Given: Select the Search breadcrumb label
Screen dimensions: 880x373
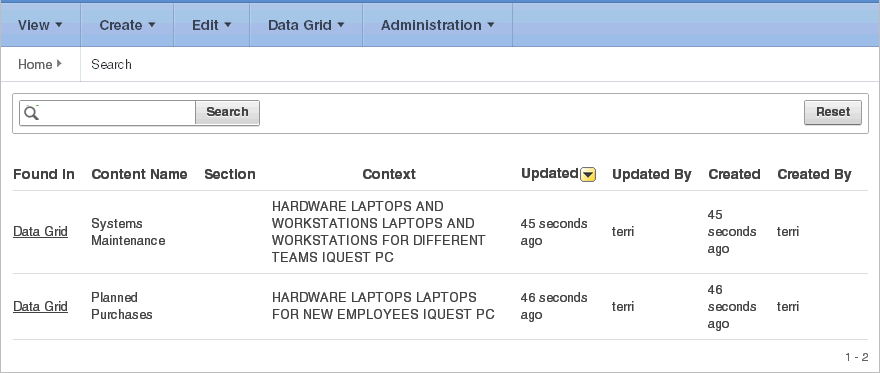Looking at the screenshot, I should pos(111,65).
